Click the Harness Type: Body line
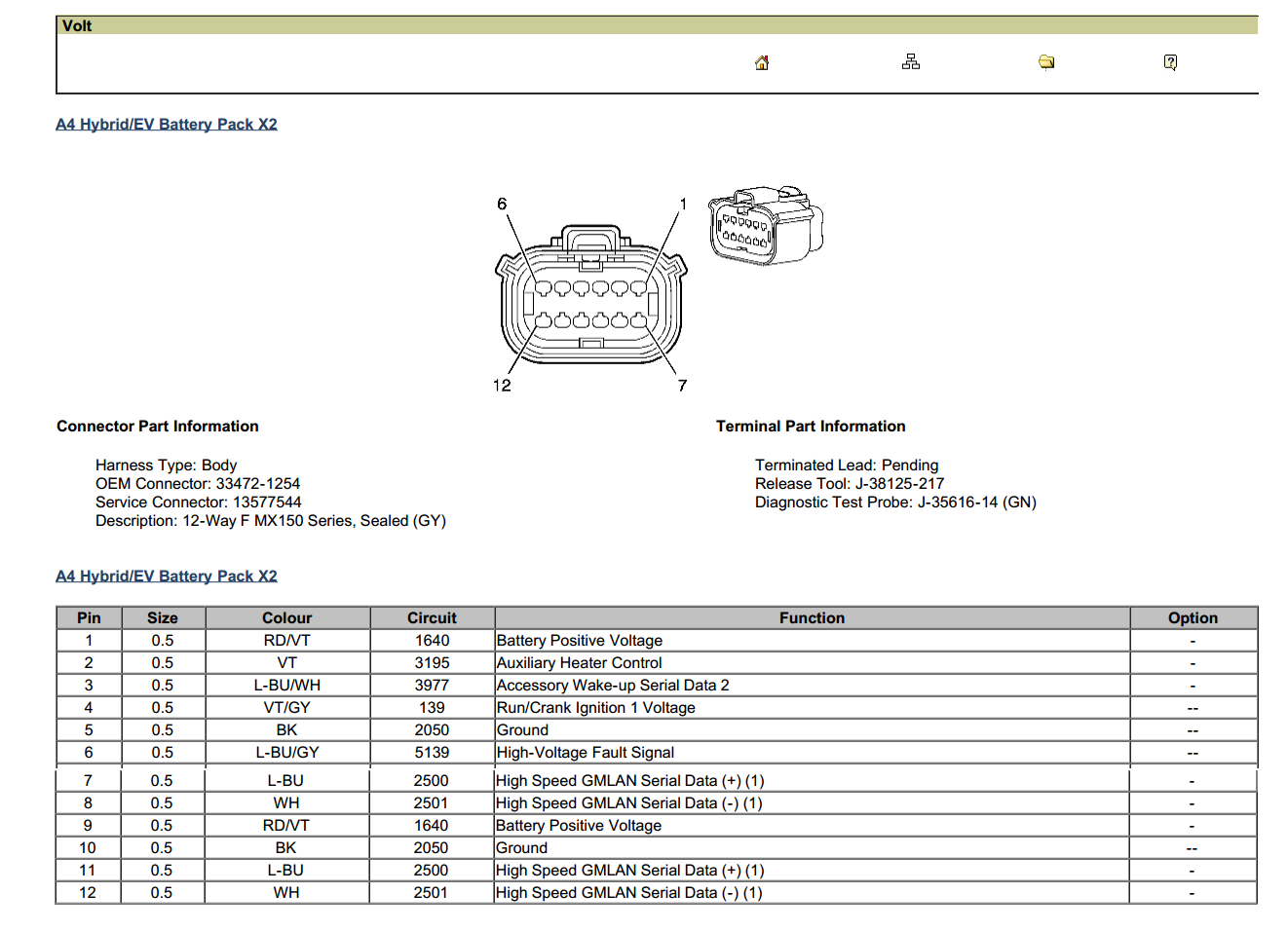This screenshot has width=1288, height=931. point(166,465)
